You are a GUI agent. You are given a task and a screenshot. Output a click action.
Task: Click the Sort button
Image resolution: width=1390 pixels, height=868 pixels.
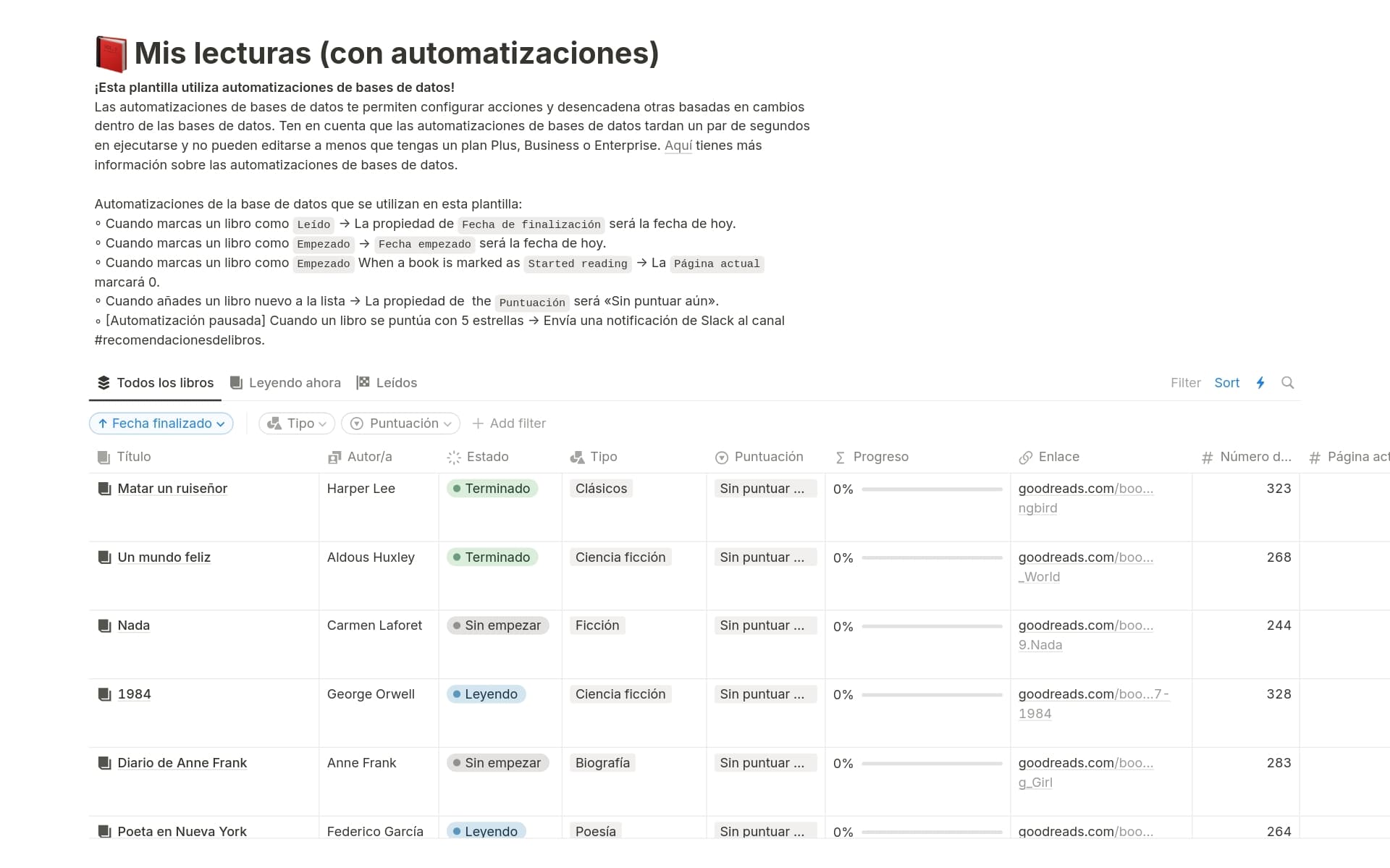coord(1226,383)
